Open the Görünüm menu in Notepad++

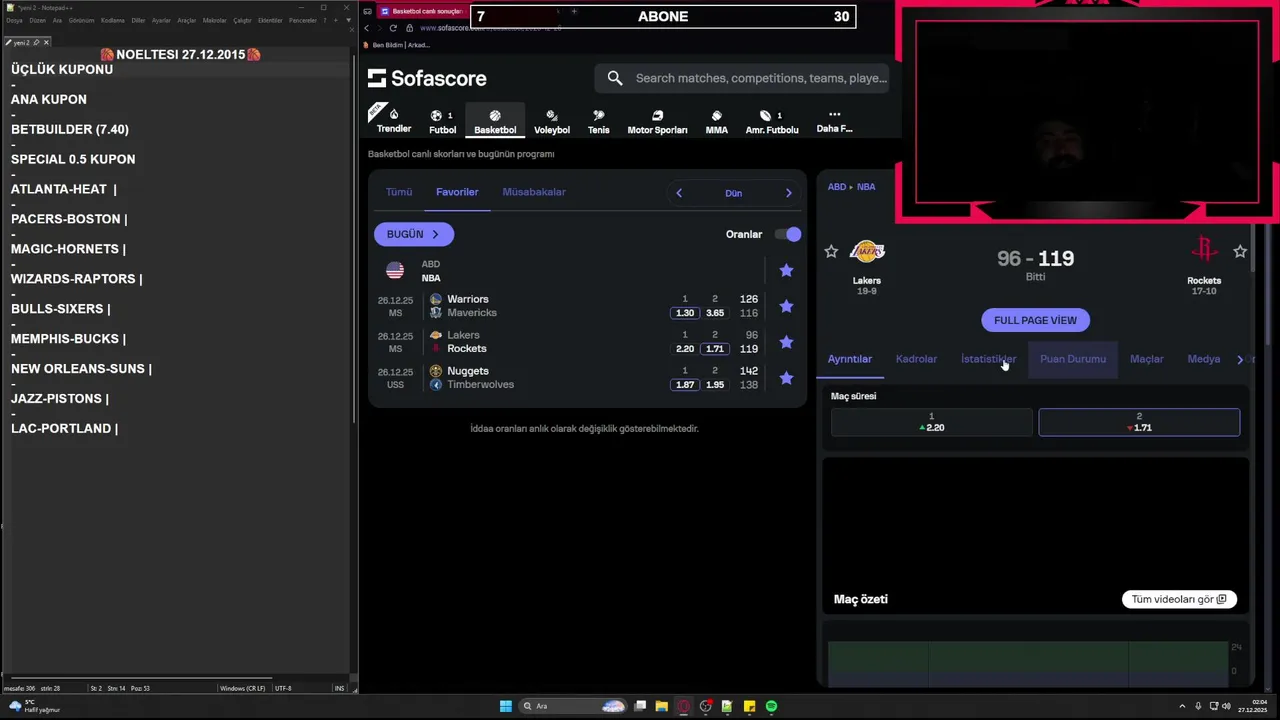tap(81, 20)
